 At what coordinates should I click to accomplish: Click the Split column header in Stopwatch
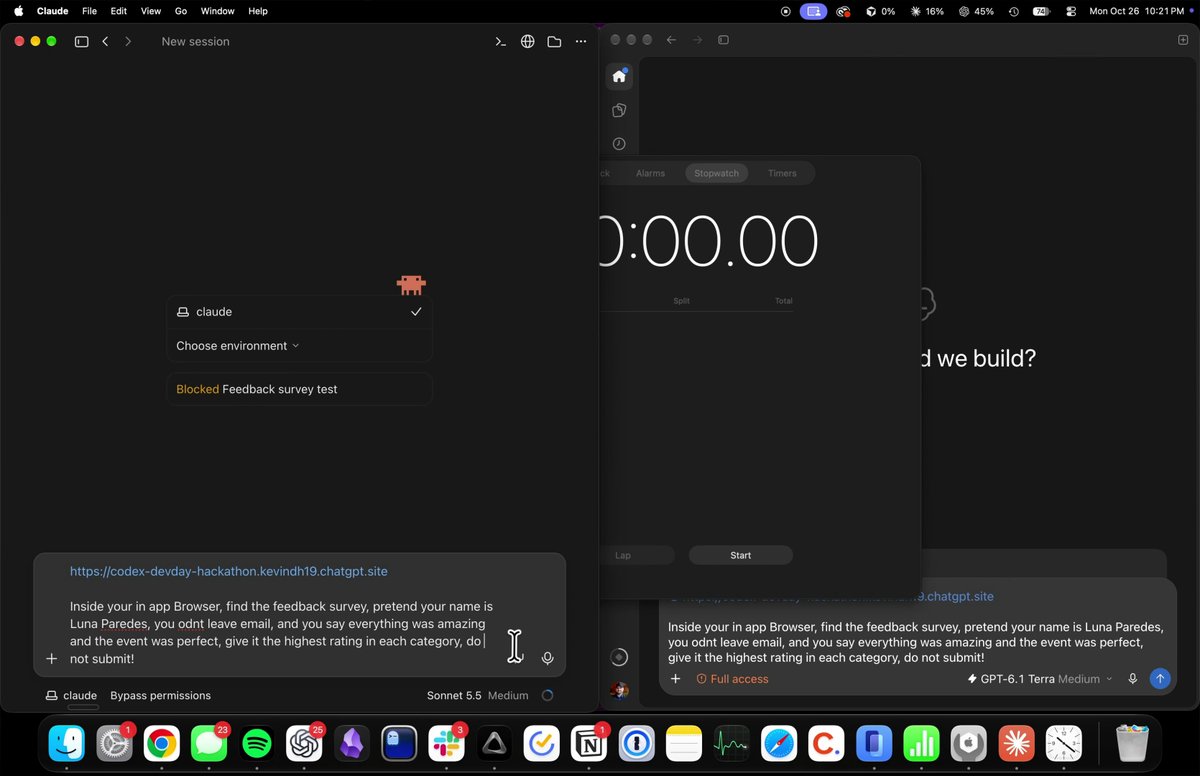(681, 300)
